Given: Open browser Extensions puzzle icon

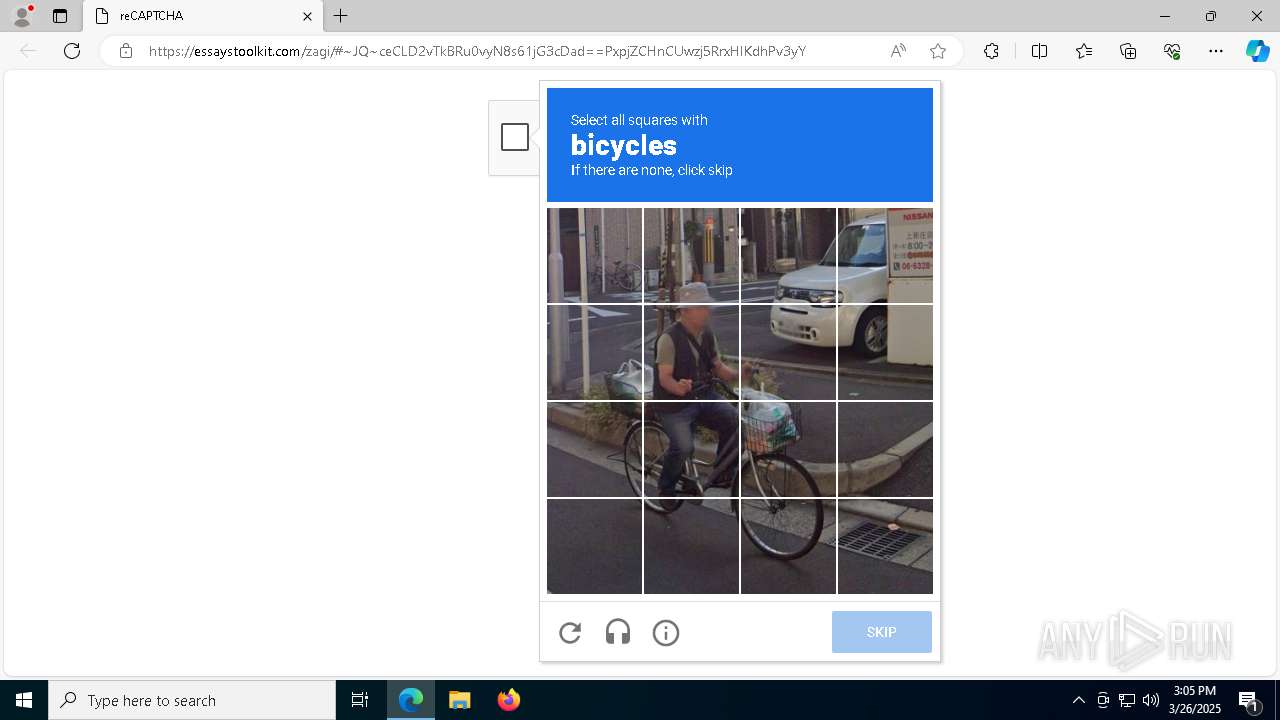Looking at the screenshot, I should click(x=991, y=51).
